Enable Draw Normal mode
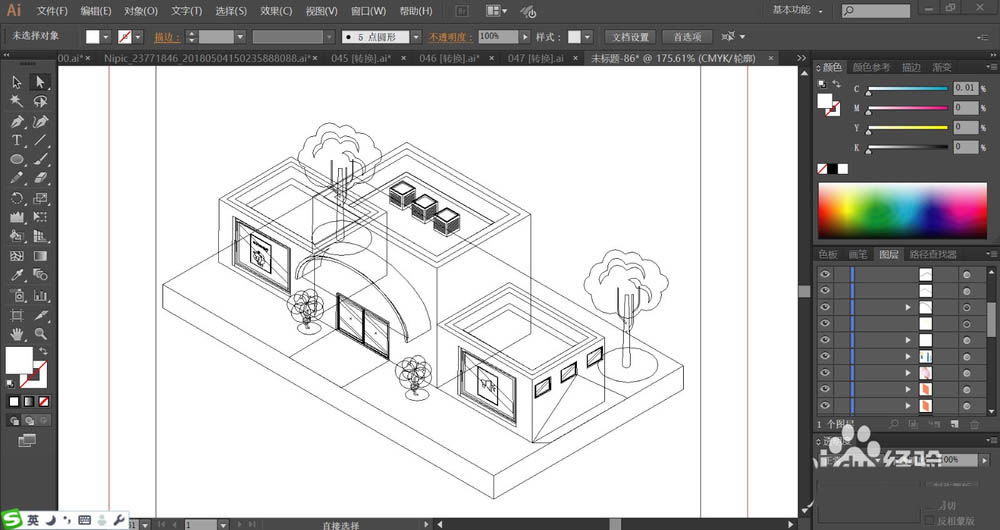This screenshot has height=530, width=1000. coord(14,420)
